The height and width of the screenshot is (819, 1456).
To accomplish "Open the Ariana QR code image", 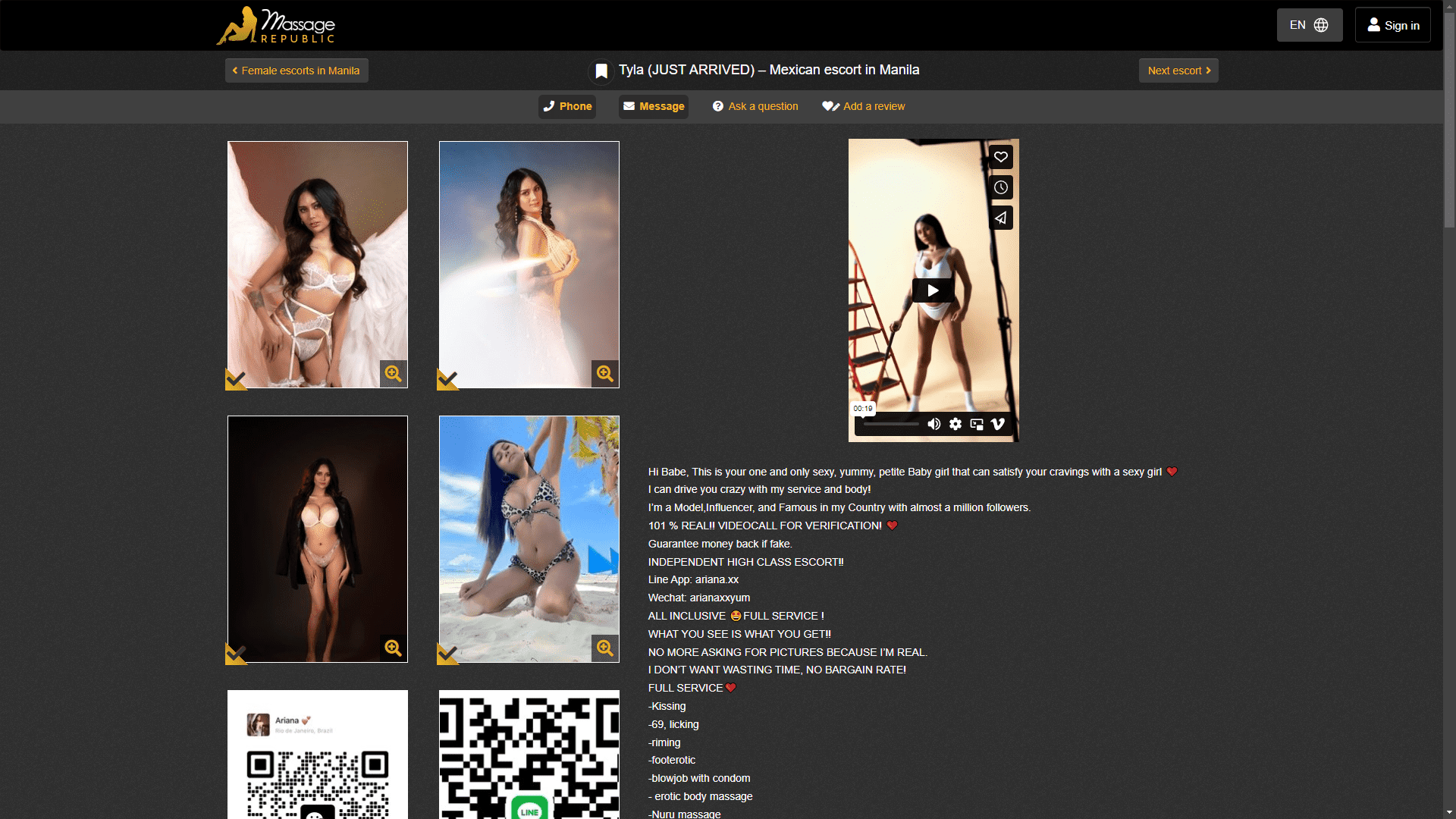I will click(x=318, y=755).
